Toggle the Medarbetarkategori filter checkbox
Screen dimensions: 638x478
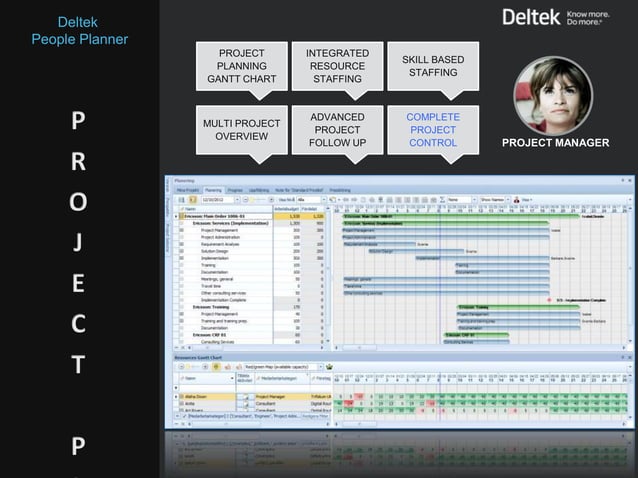tap(185, 416)
